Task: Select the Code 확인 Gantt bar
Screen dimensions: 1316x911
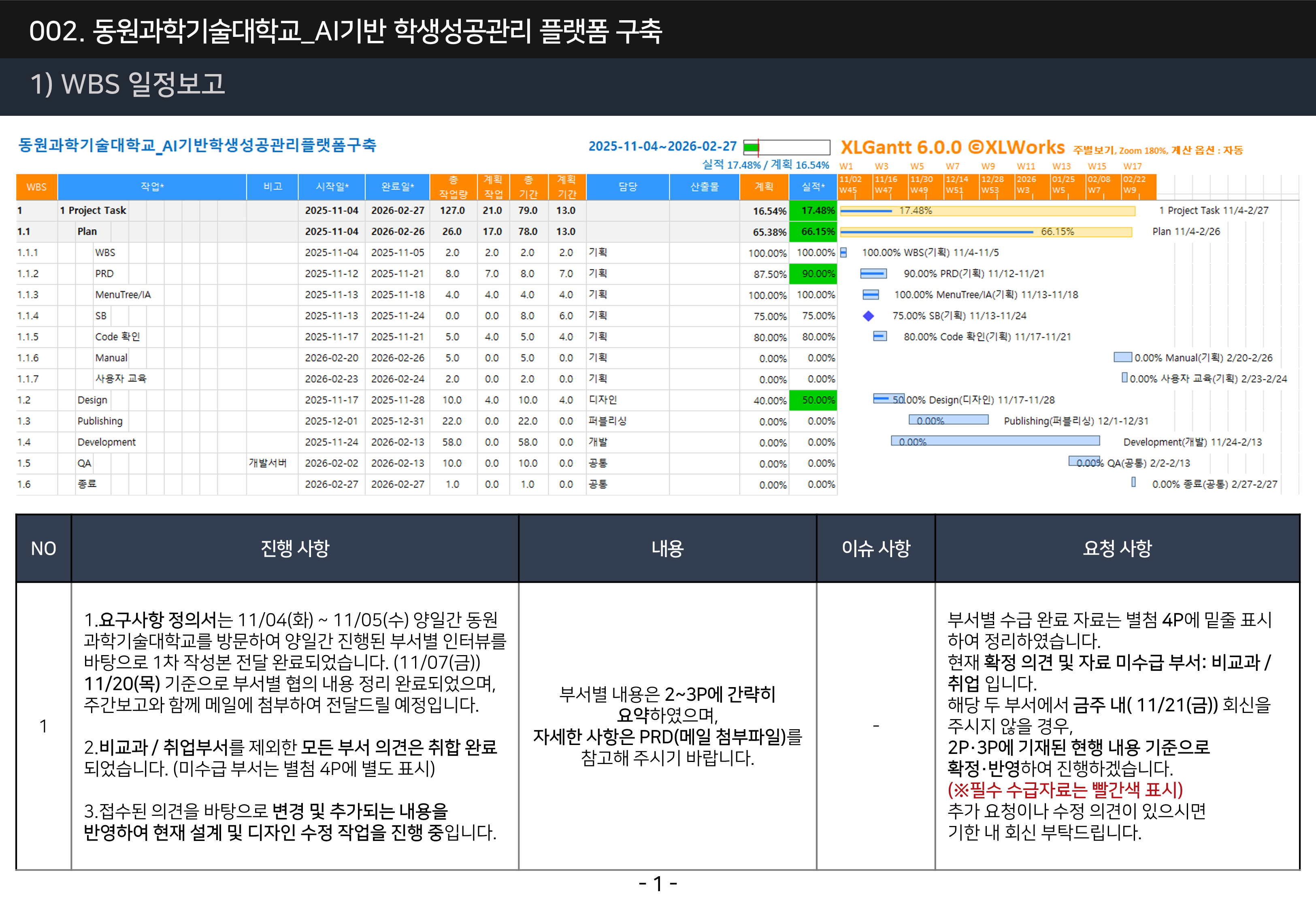Action: point(880,336)
